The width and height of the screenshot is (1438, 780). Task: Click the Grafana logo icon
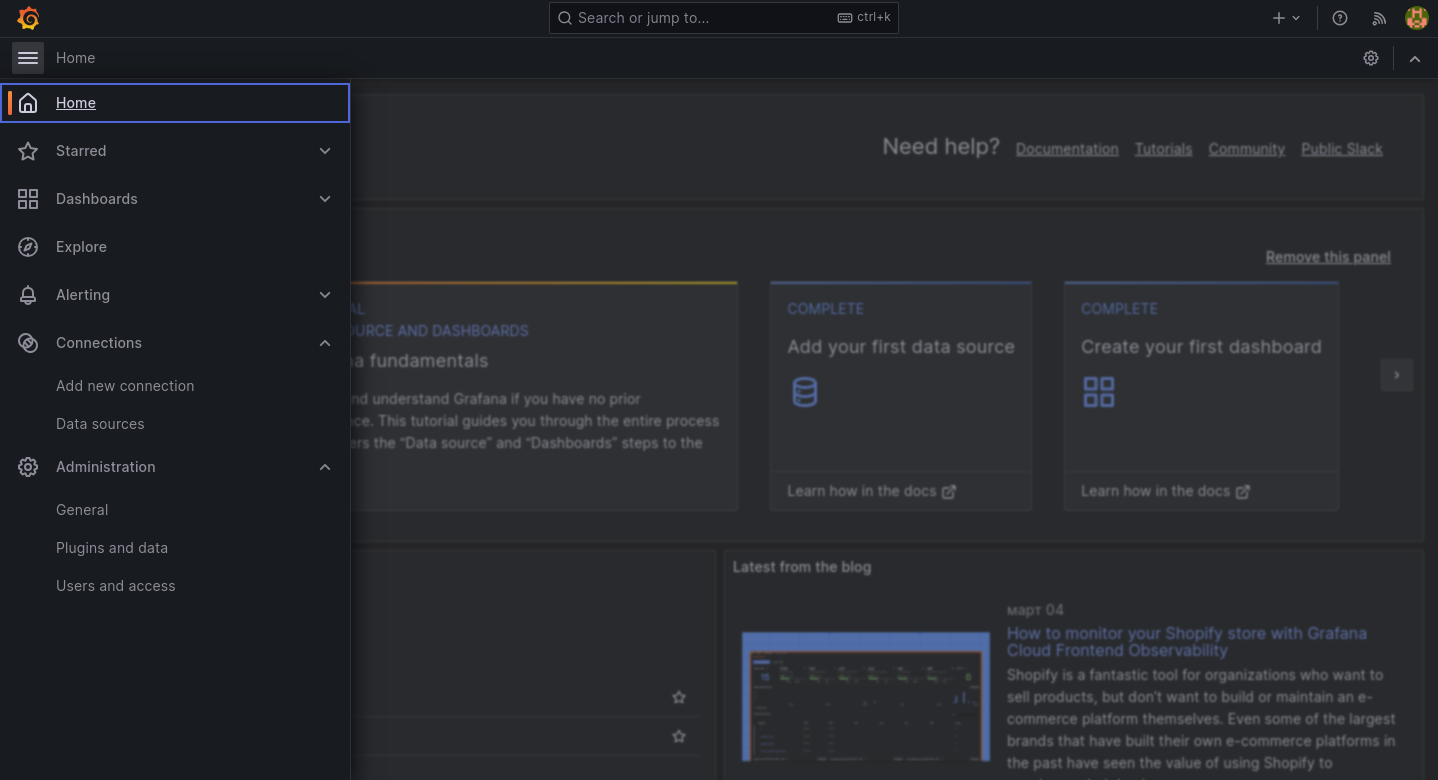[28, 18]
